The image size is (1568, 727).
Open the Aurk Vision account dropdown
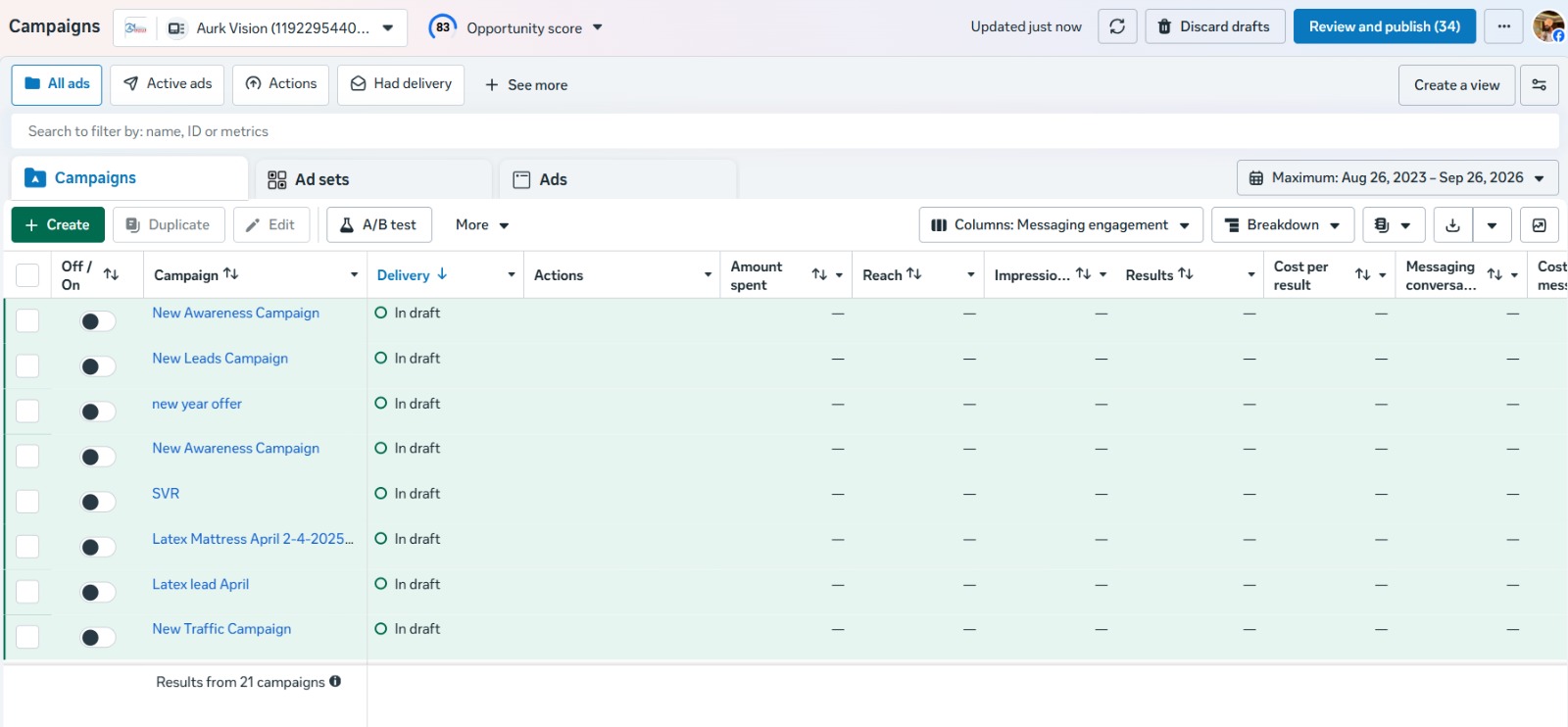[x=261, y=28]
